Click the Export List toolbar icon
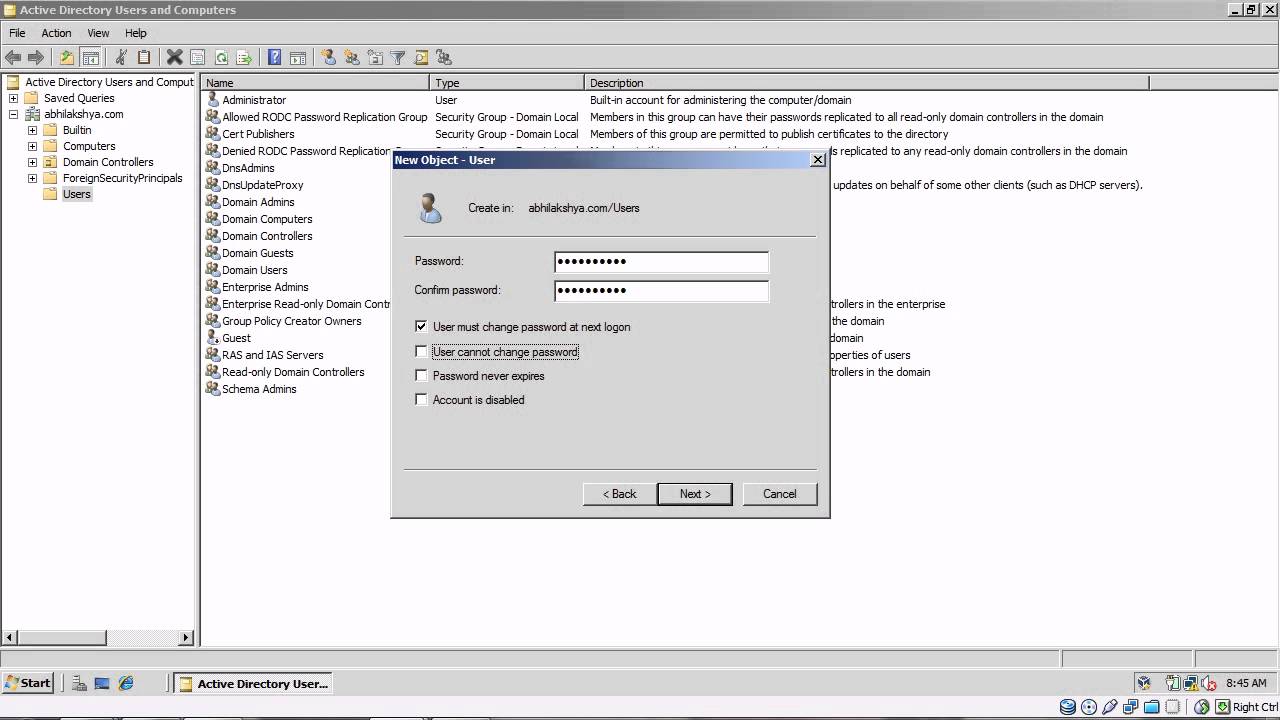 pyautogui.click(x=244, y=58)
